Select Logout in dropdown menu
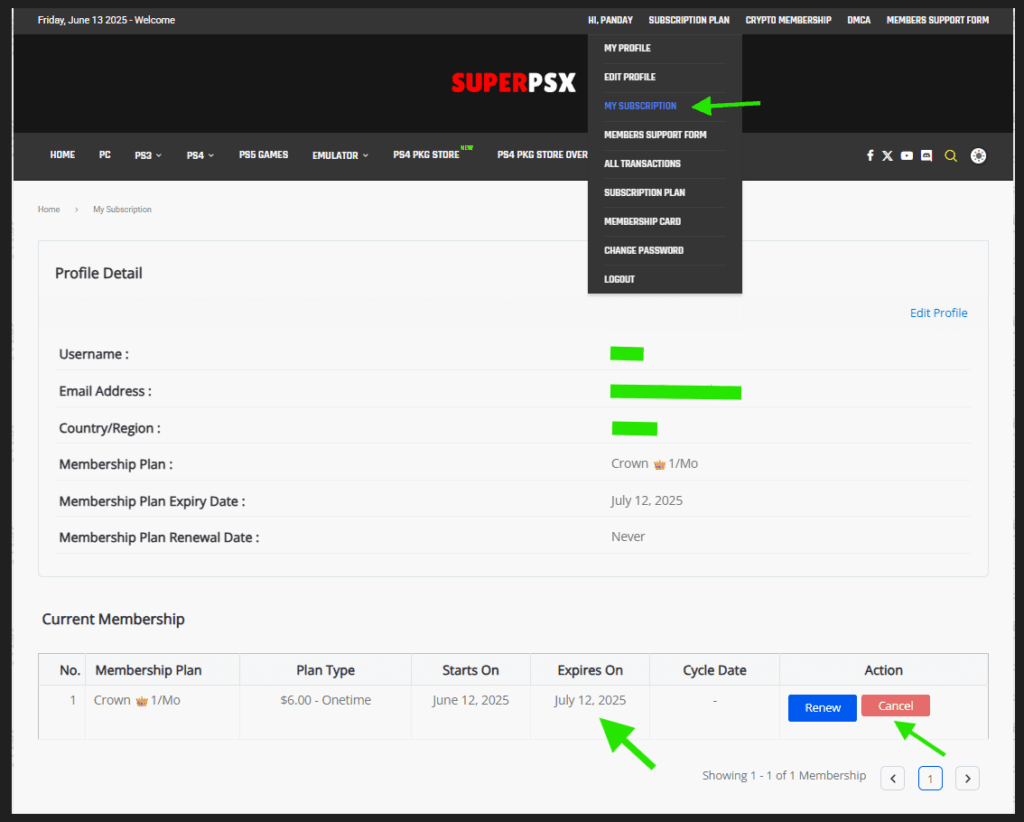 (619, 279)
